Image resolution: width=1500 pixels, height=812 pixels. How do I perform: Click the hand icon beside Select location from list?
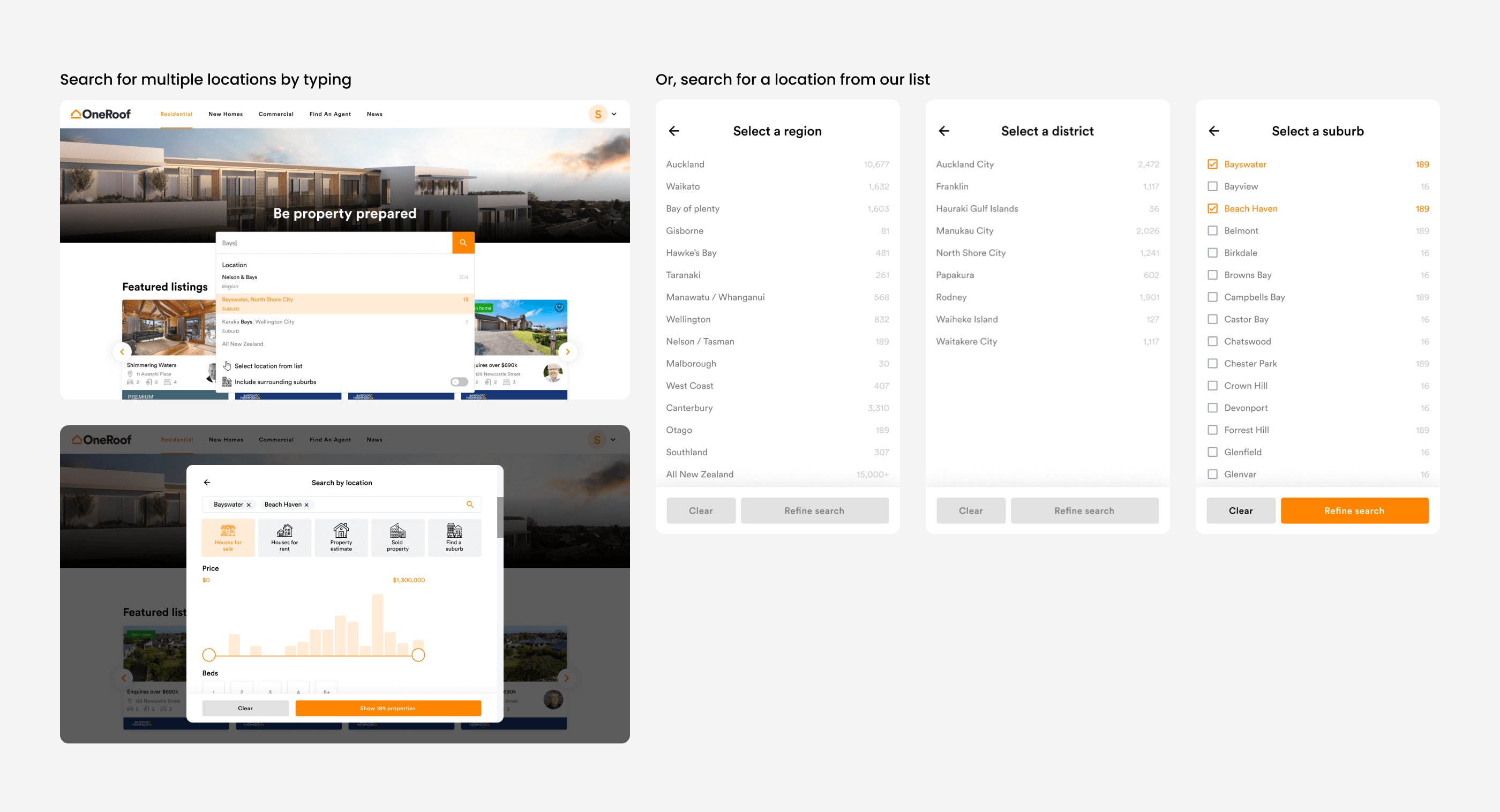[x=227, y=365]
